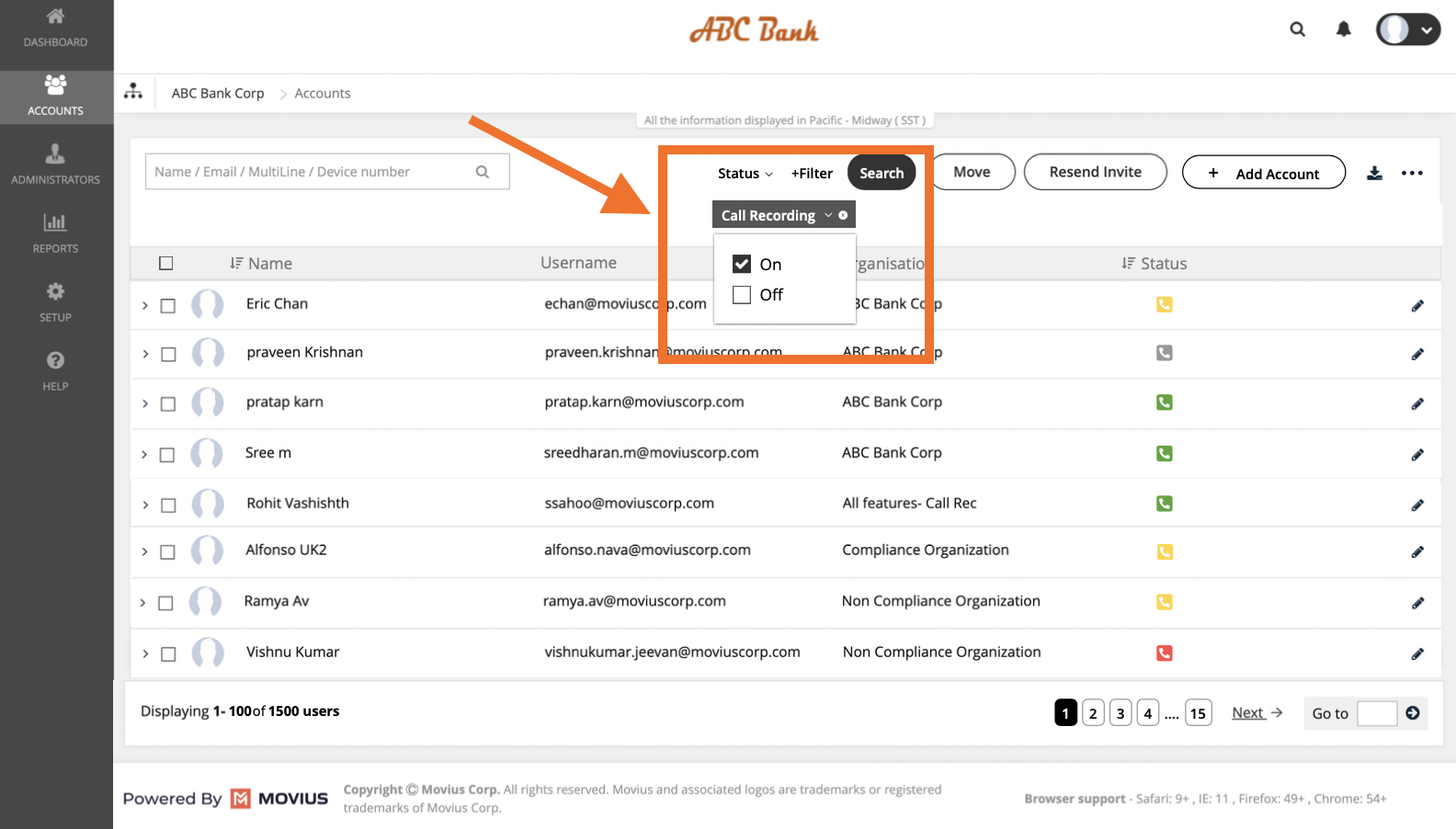Edit Alfonso UK2's account with pencil icon
This screenshot has width=1456, height=829.
point(1417,552)
